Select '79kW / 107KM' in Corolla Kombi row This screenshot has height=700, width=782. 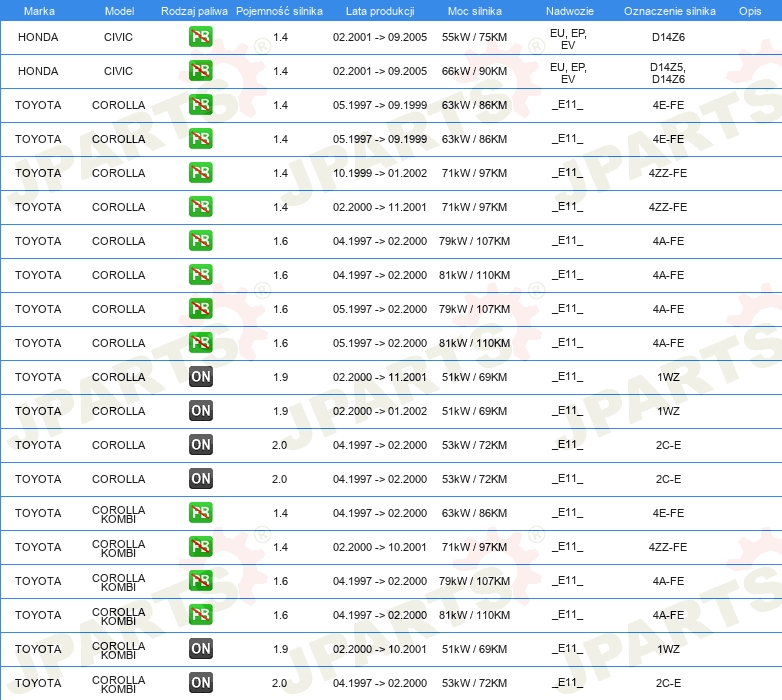point(474,581)
